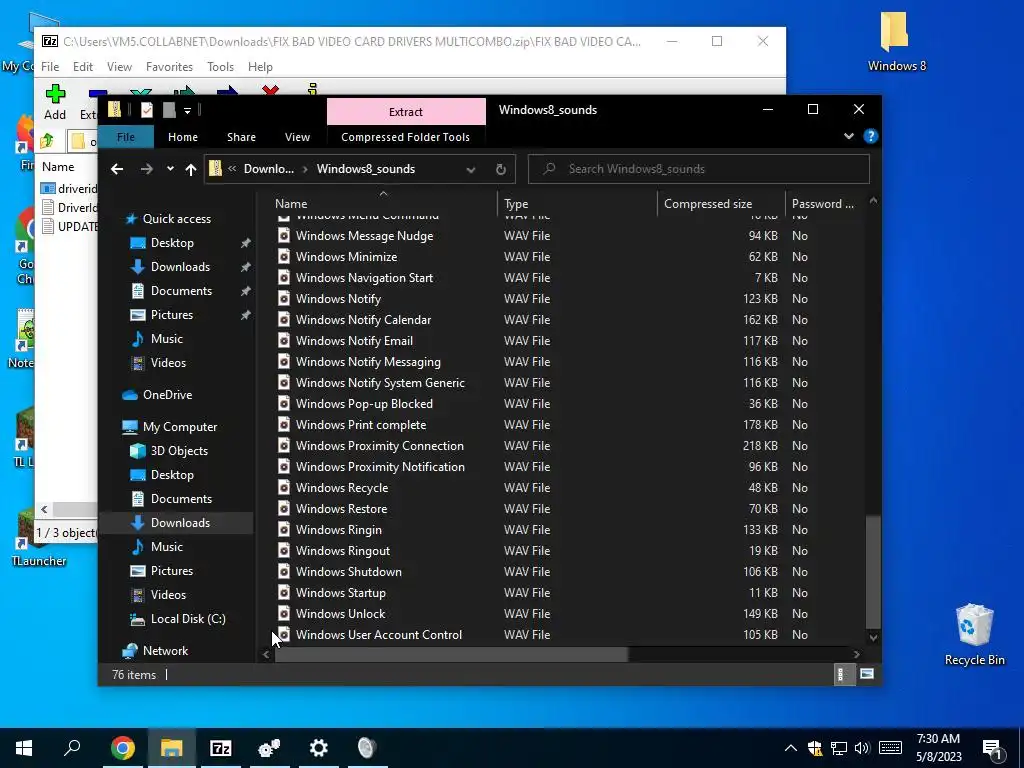Image resolution: width=1024 pixels, height=768 pixels.
Task: Select Windows Message Nudge file
Action: point(364,236)
